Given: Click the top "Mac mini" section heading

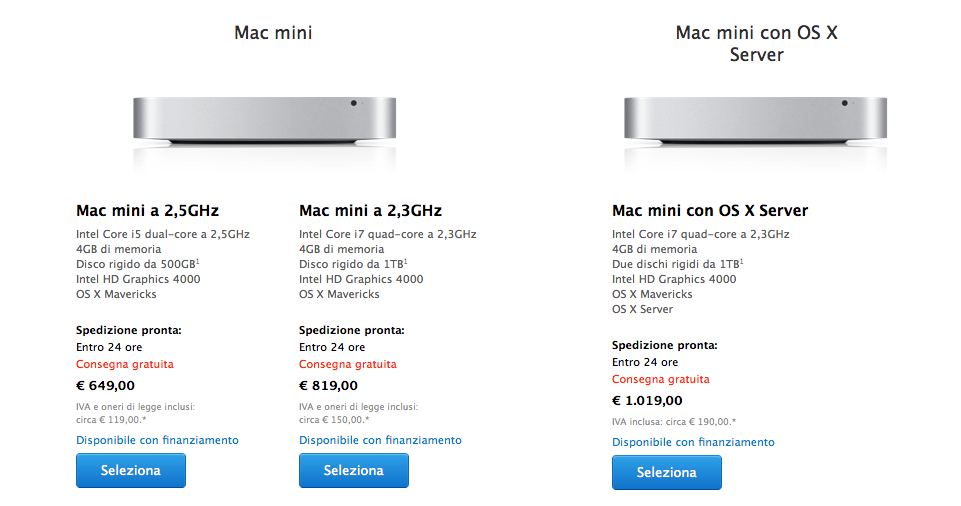Looking at the screenshot, I should (x=273, y=33).
